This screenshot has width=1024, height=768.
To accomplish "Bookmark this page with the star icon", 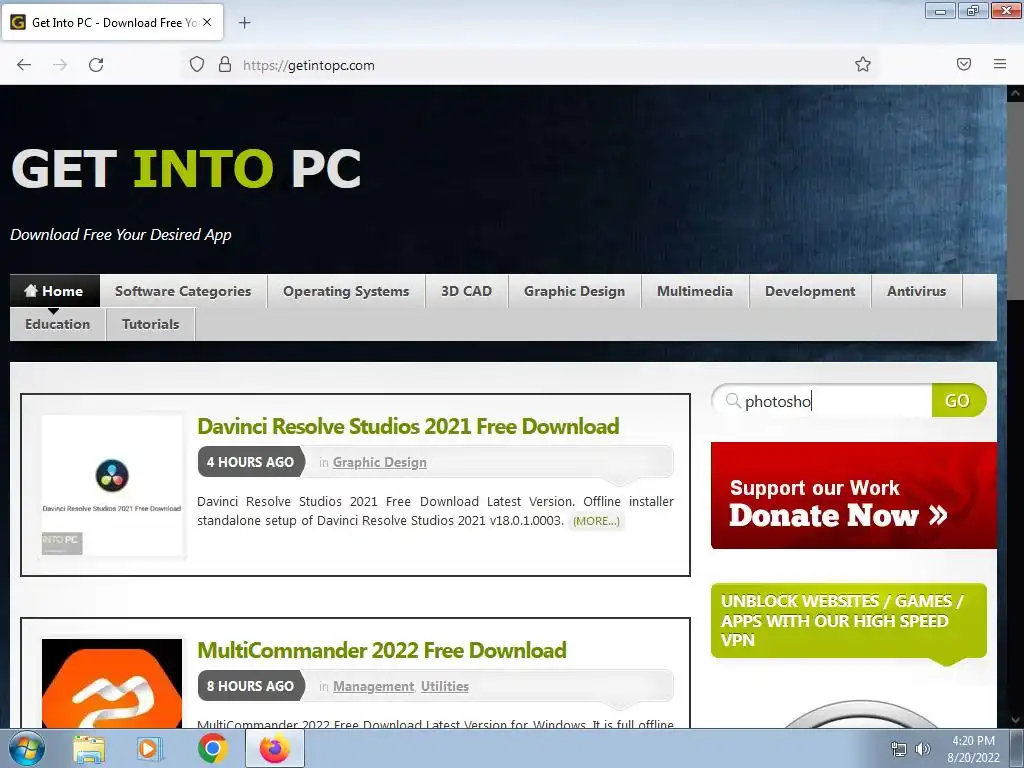I will pos(863,64).
